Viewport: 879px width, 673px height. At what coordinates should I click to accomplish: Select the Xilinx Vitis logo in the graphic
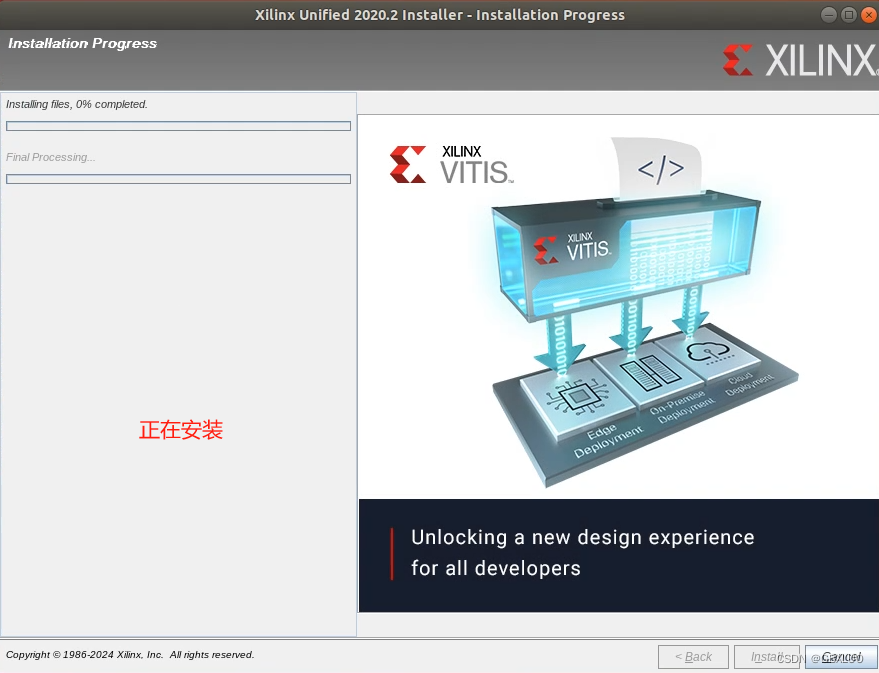coord(452,164)
